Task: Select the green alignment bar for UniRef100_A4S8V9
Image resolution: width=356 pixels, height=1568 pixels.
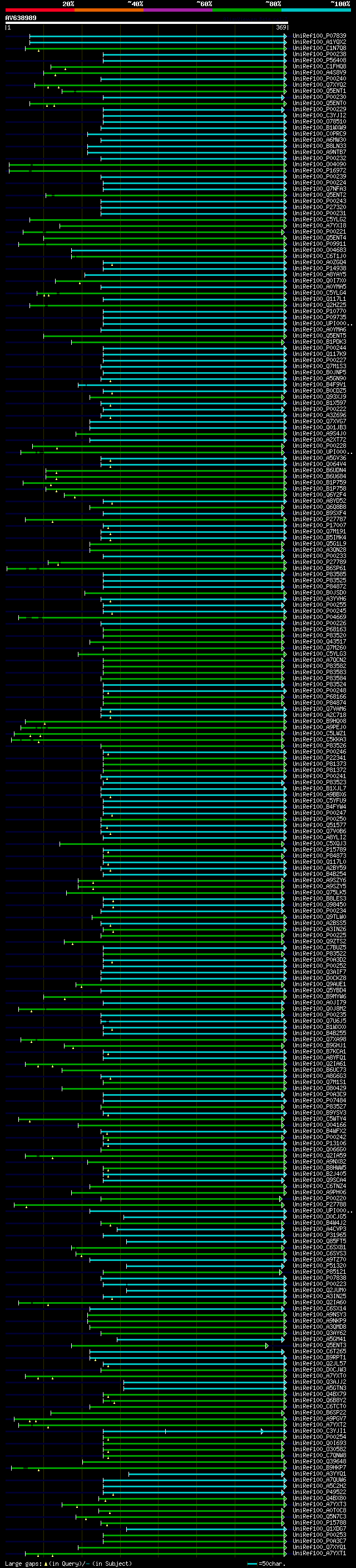Action: [164, 72]
